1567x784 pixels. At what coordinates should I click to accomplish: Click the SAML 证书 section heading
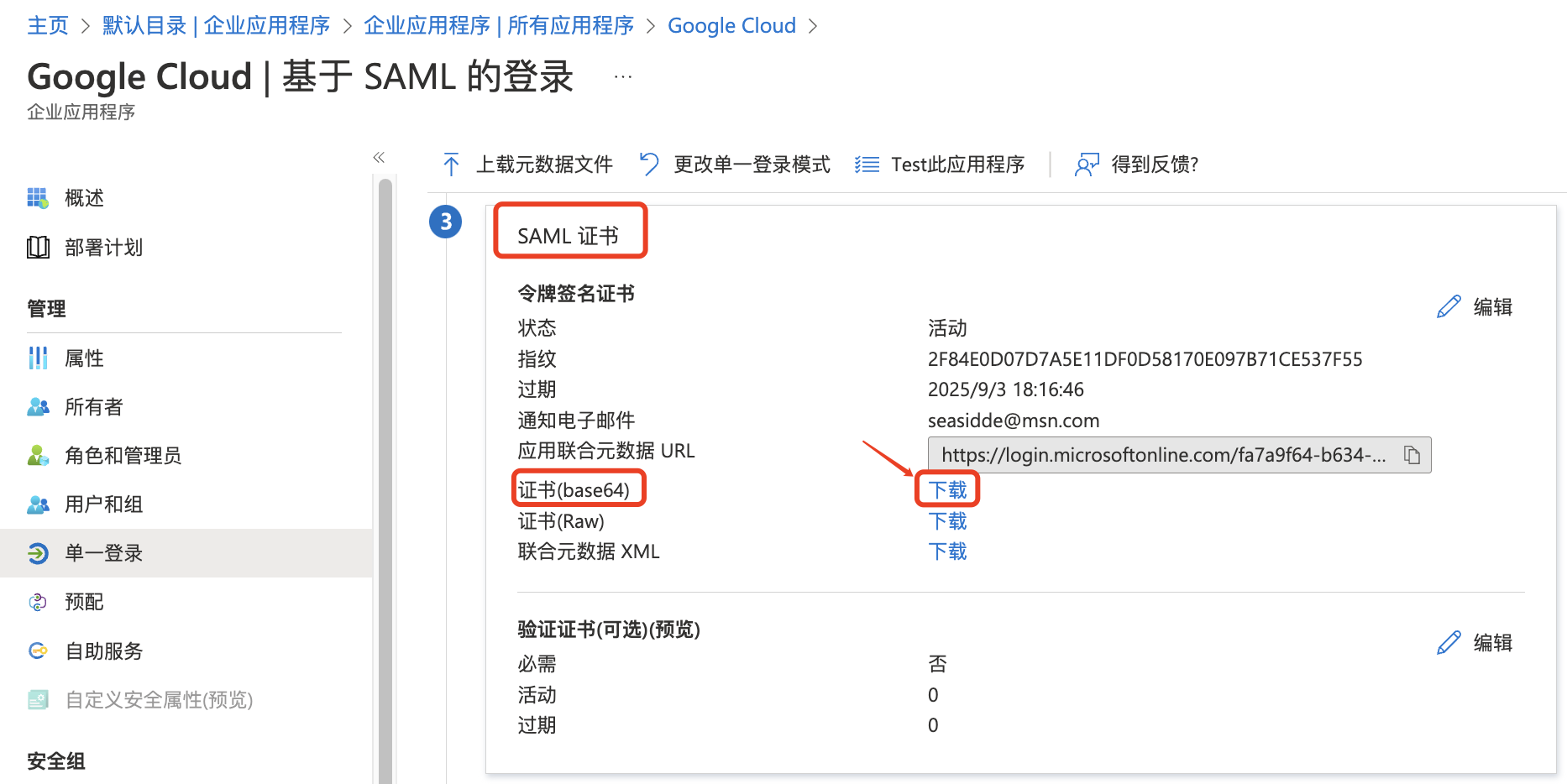(568, 236)
